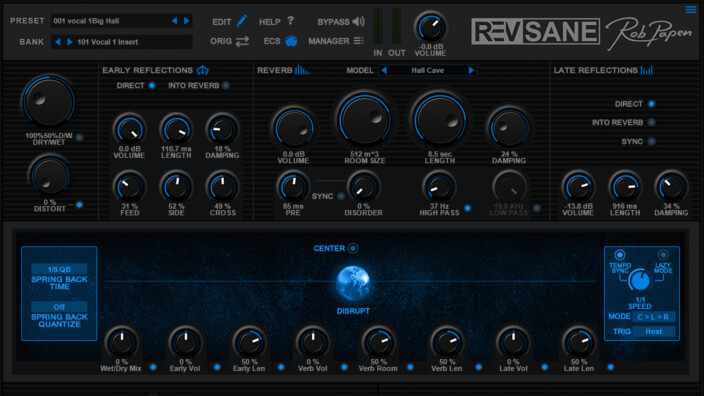Click the Distort knob

(50, 176)
